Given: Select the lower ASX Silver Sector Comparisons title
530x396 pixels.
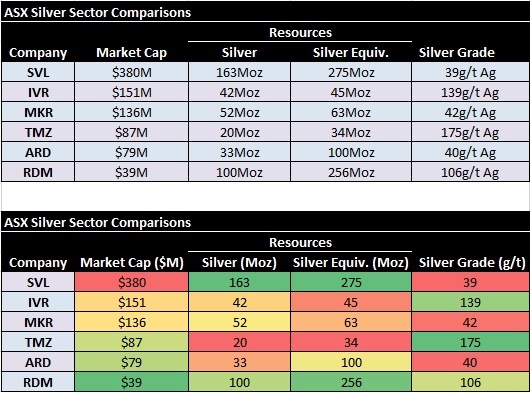Looking at the screenshot, I should pos(97,222).
